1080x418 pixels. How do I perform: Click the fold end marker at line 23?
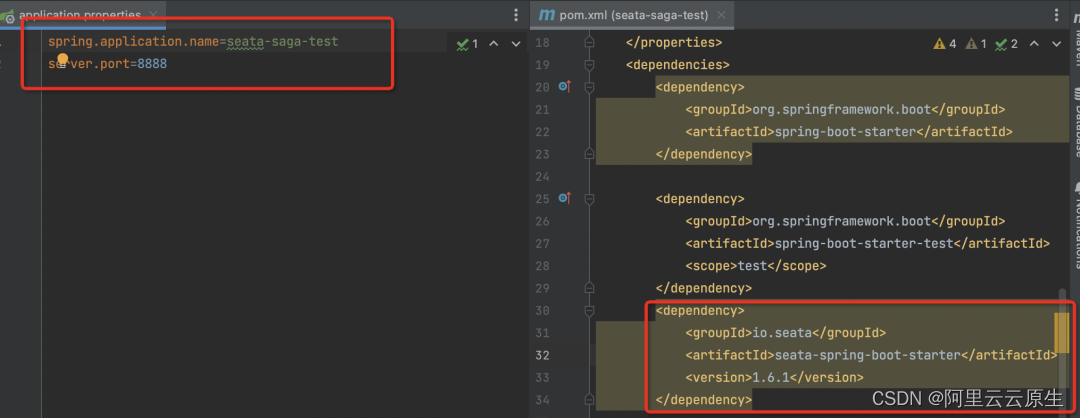click(x=589, y=154)
